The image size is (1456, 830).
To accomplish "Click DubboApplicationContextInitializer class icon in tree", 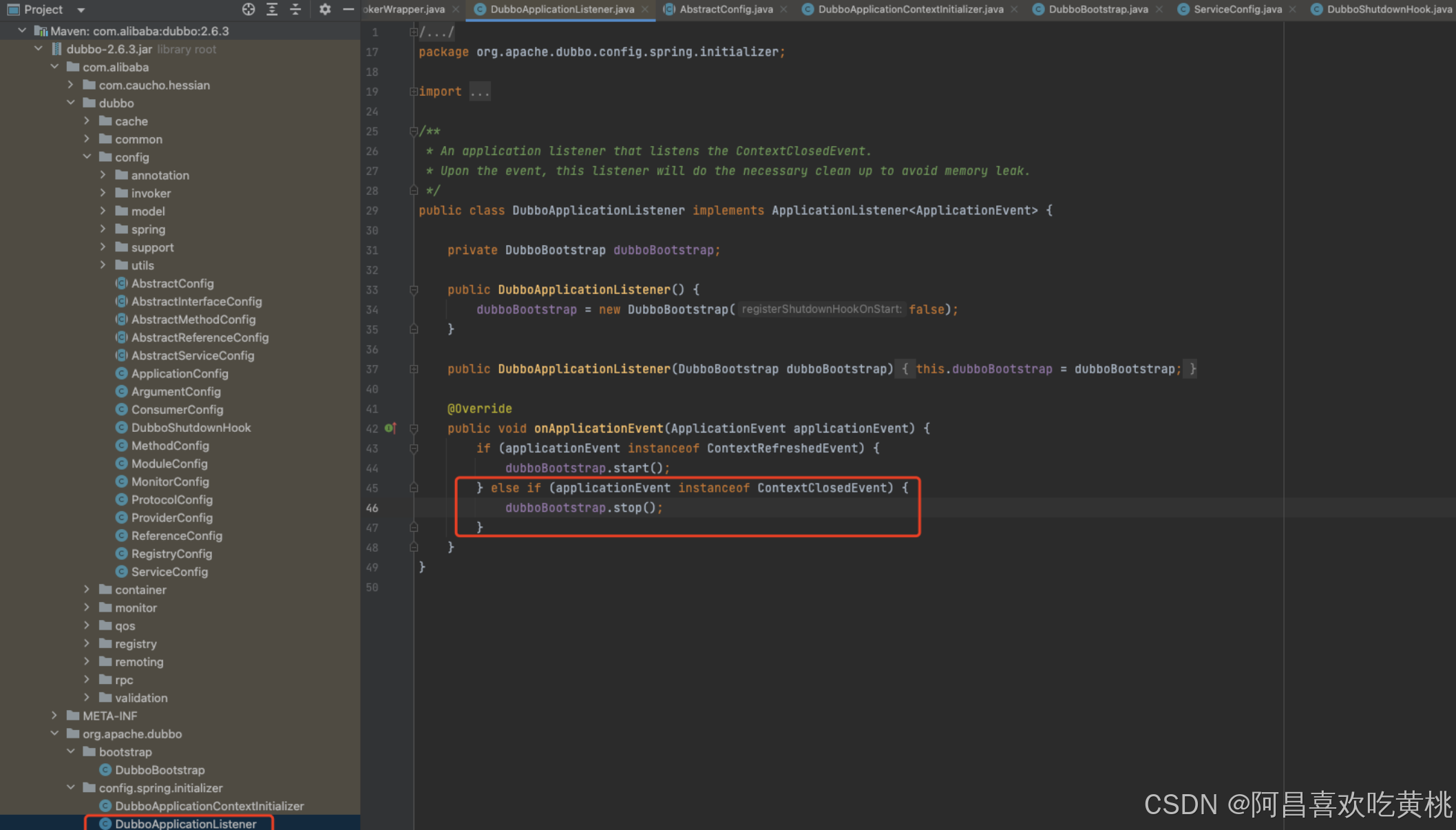I will (105, 805).
